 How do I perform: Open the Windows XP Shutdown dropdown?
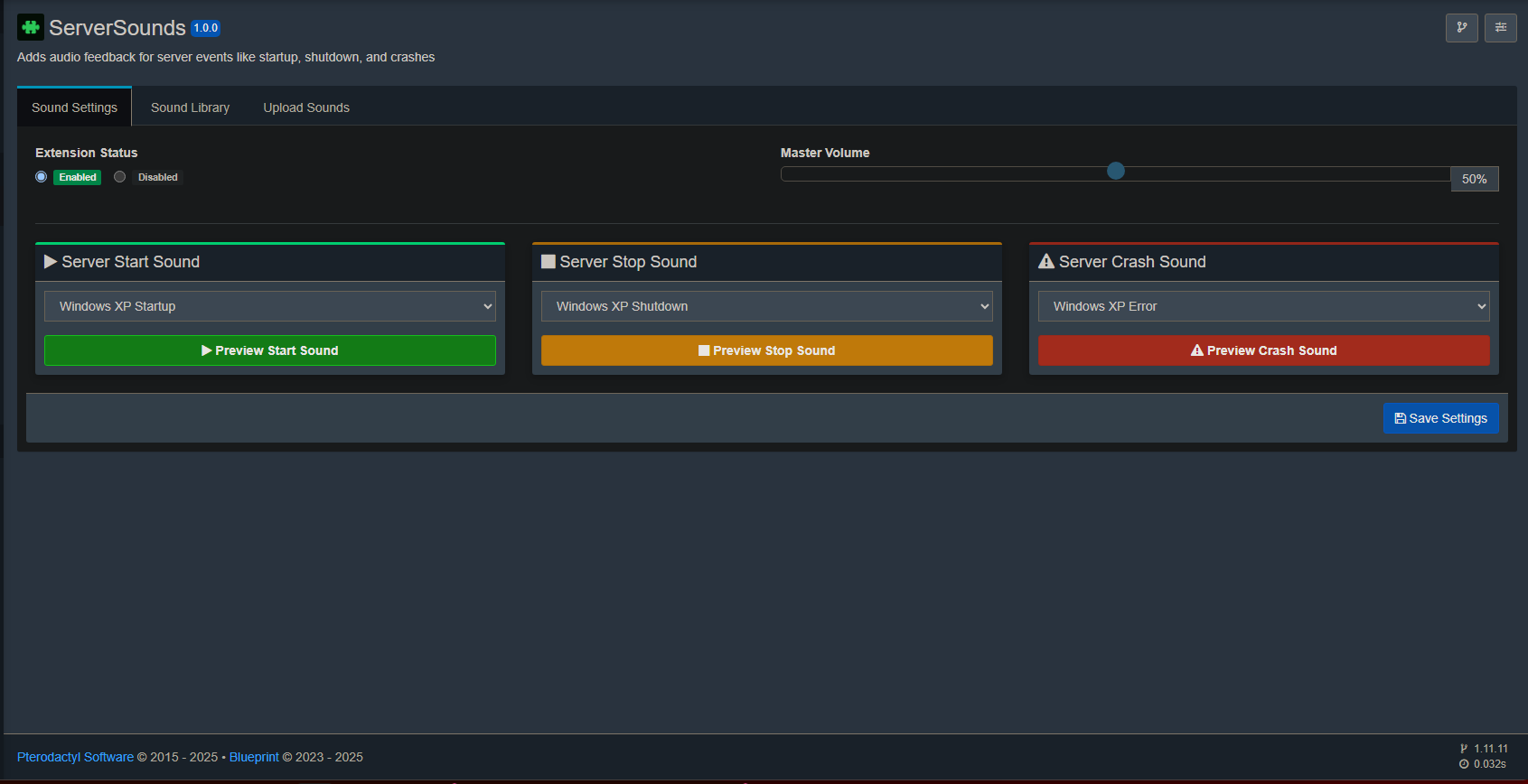(x=767, y=306)
